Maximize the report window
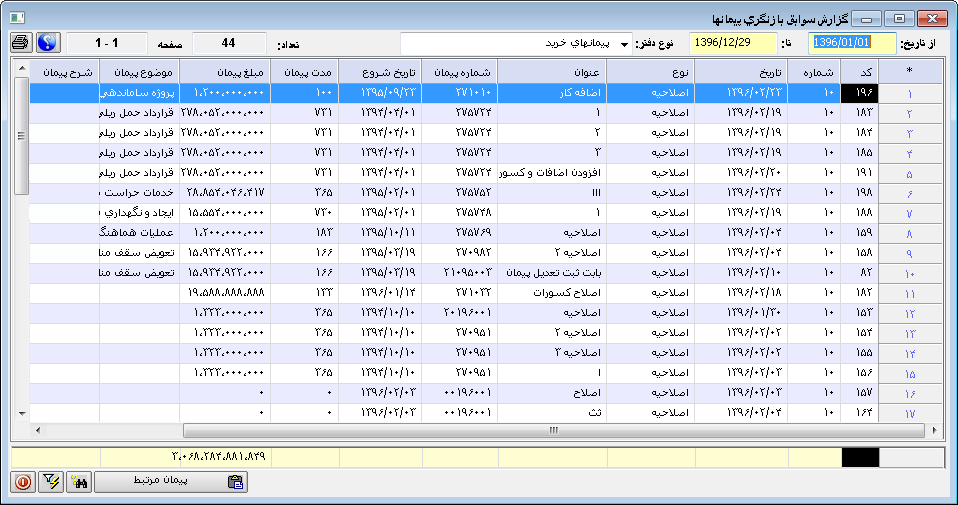 [899, 19]
